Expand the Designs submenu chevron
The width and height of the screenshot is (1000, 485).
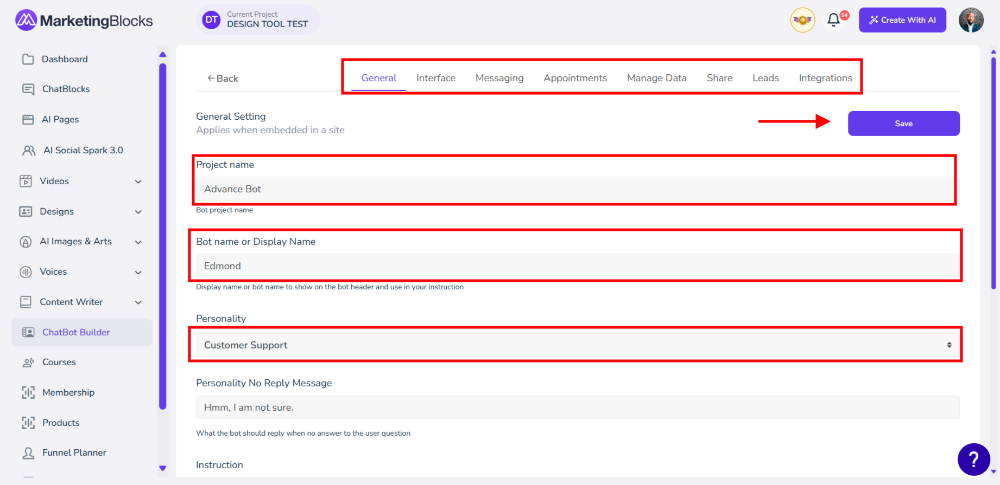[x=138, y=212]
